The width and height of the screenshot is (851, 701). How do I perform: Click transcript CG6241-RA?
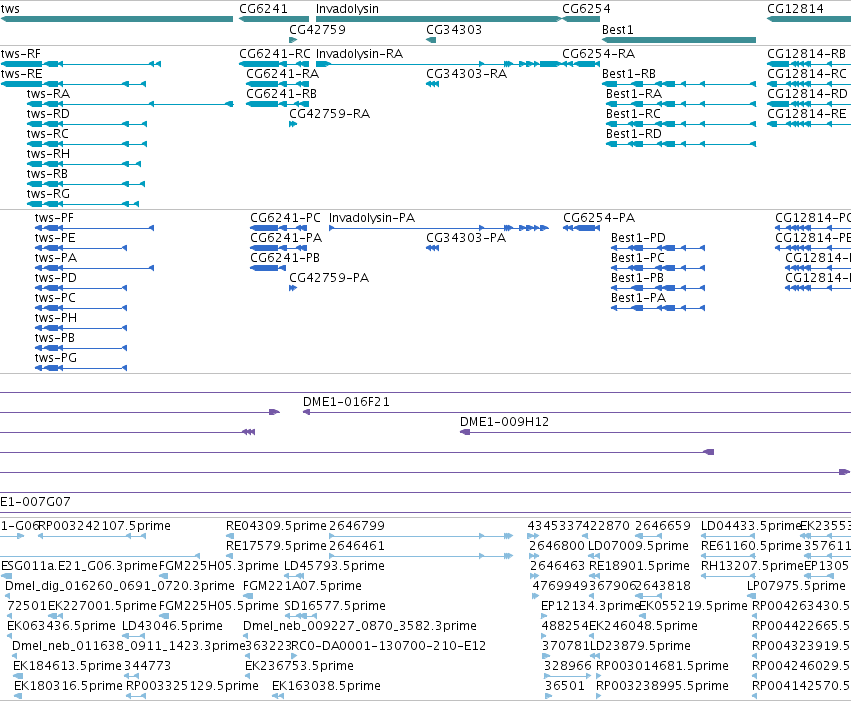pyautogui.click(x=282, y=74)
